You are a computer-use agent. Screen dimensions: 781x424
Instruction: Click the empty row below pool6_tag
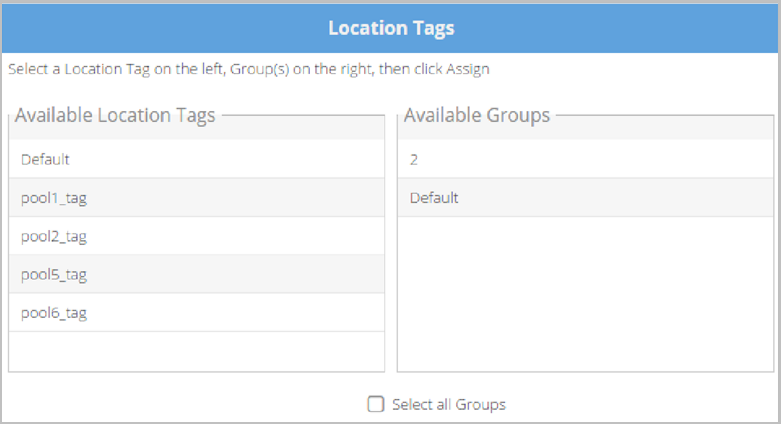[x=196, y=351]
